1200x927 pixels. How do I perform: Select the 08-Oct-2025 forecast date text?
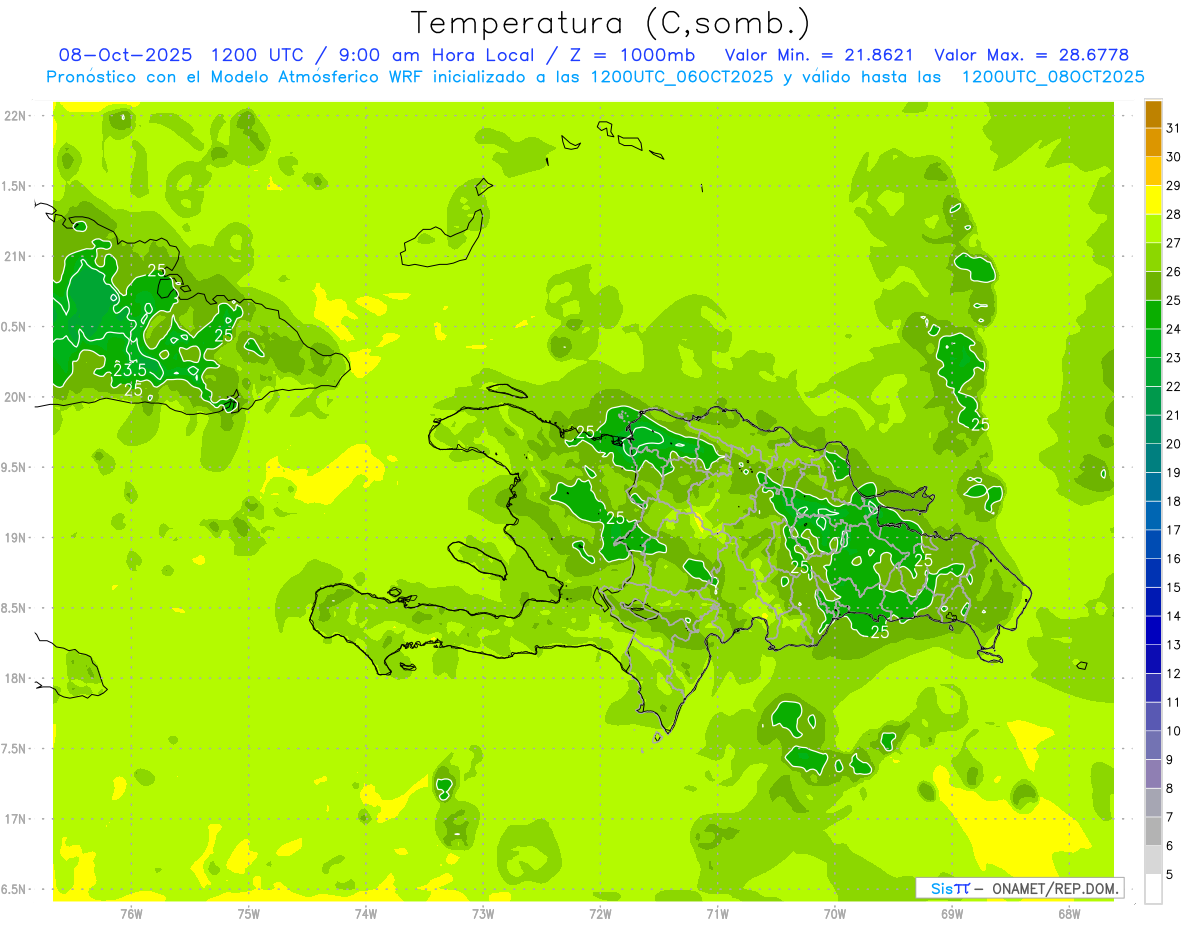click(124, 56)
